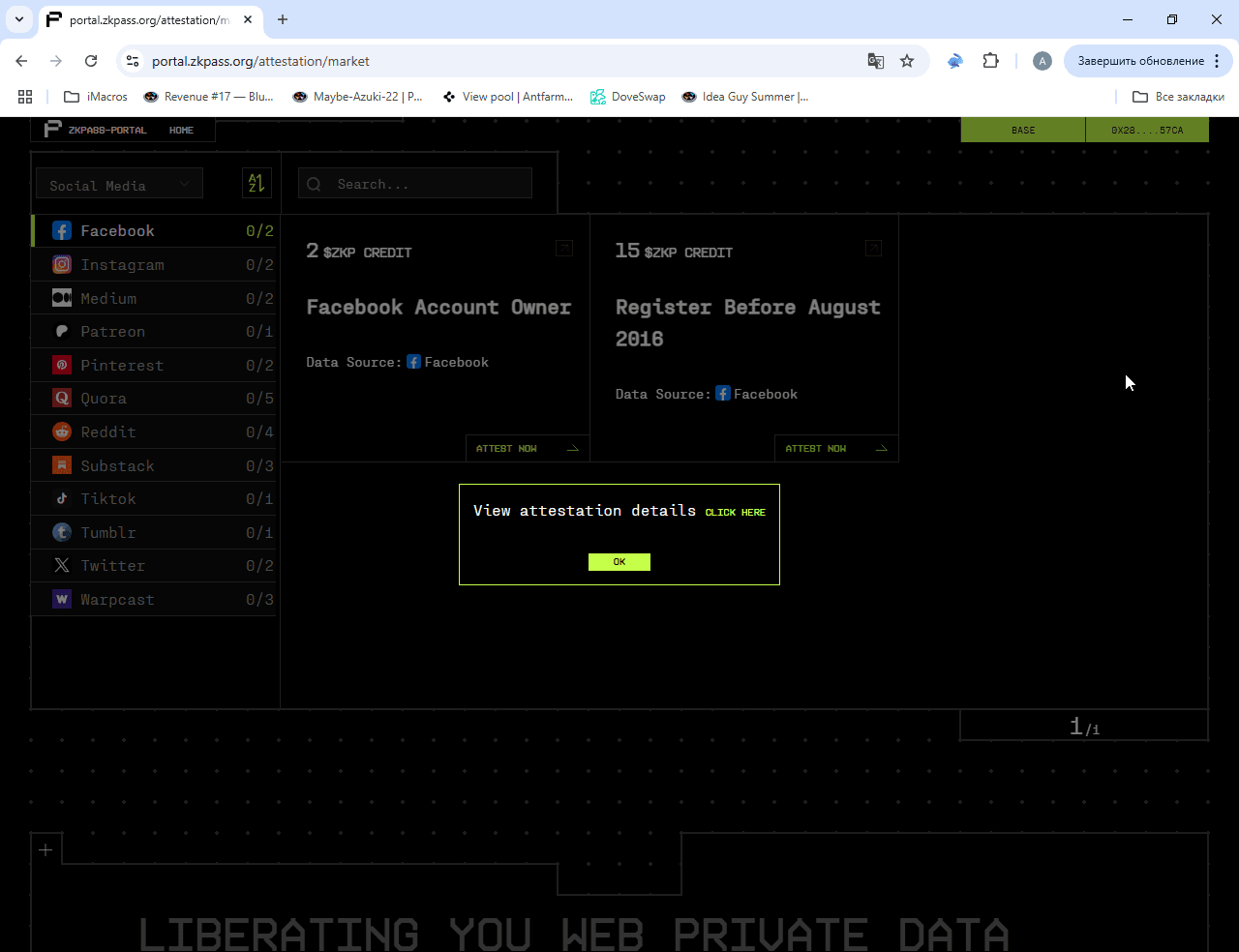Click the site information icon in address bar
This screenshot has width=1239, height=952.
133,61
